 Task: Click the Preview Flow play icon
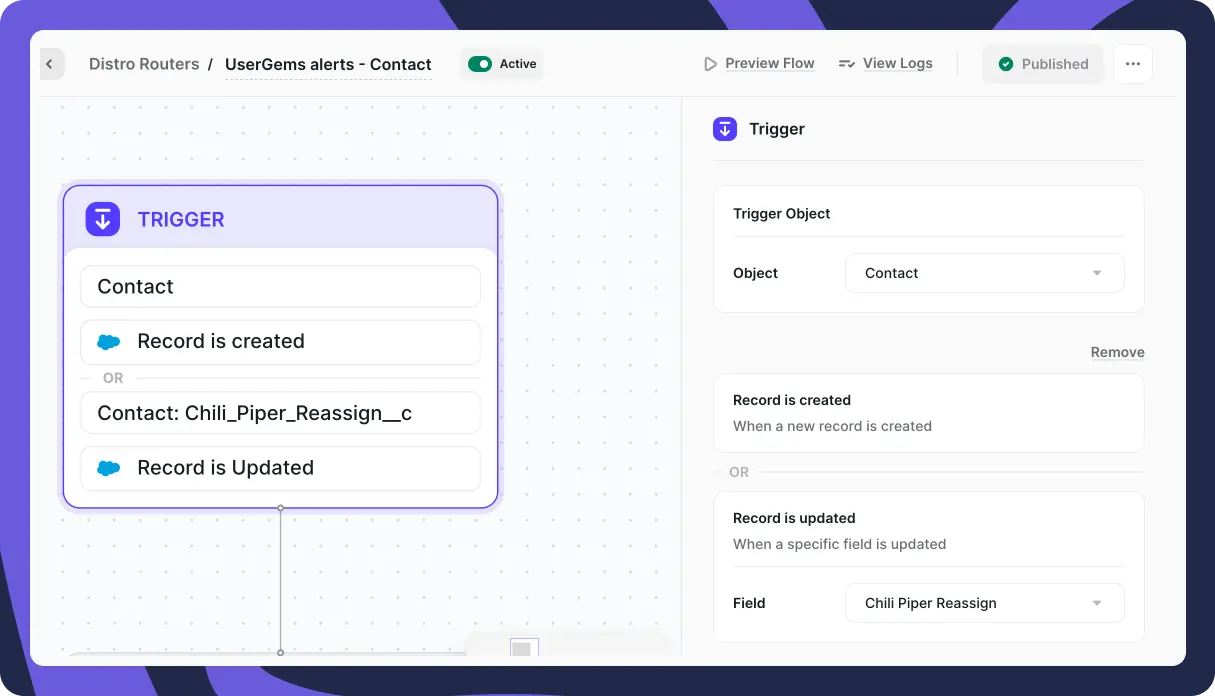point(710,64)
